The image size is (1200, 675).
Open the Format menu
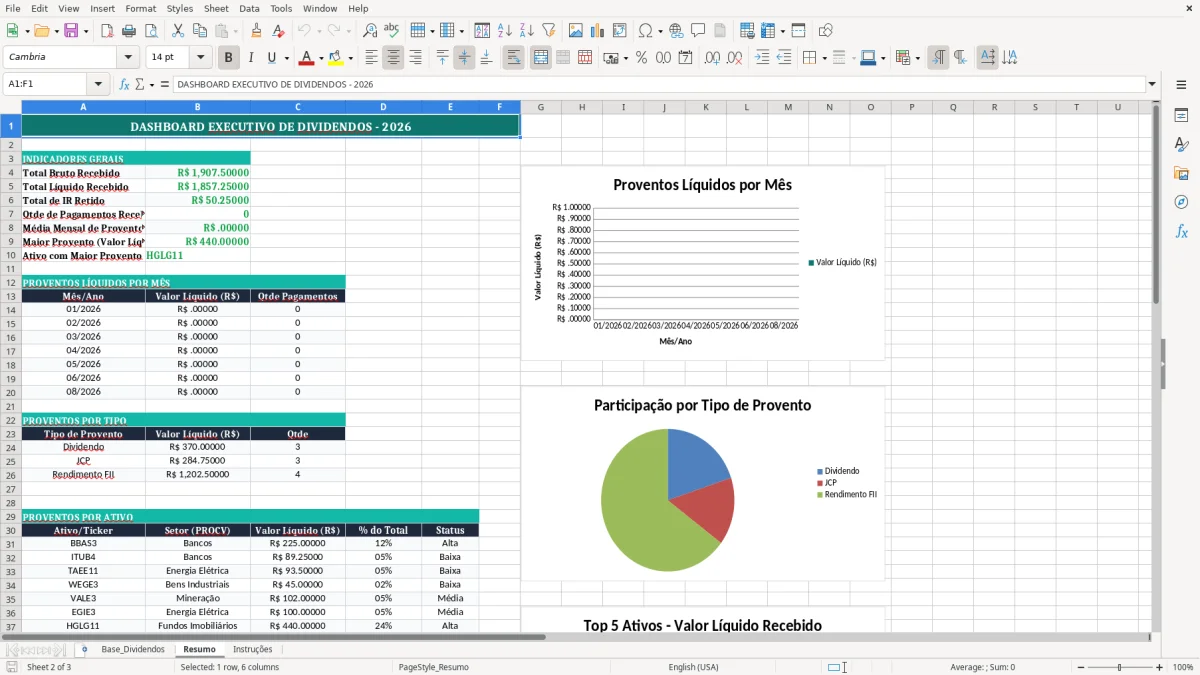[x=140, y=8]
